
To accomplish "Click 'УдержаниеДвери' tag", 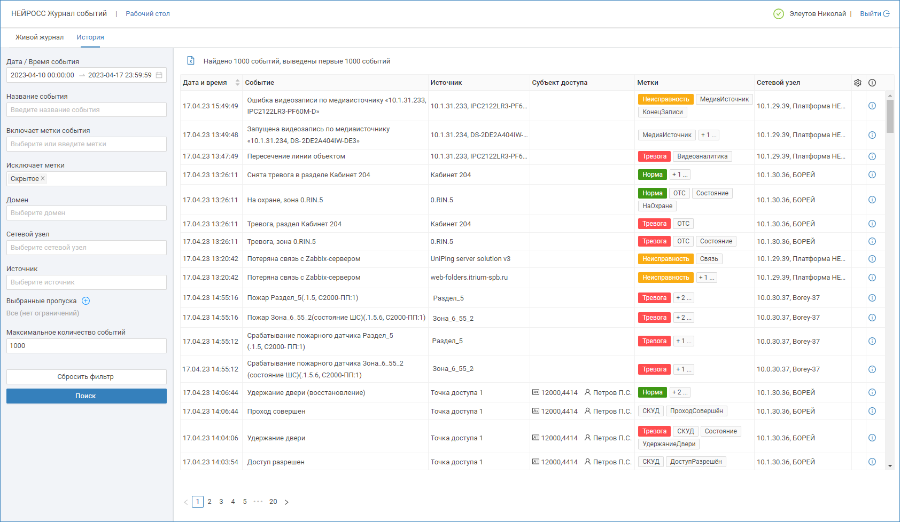I will click(x=669, y=444).
